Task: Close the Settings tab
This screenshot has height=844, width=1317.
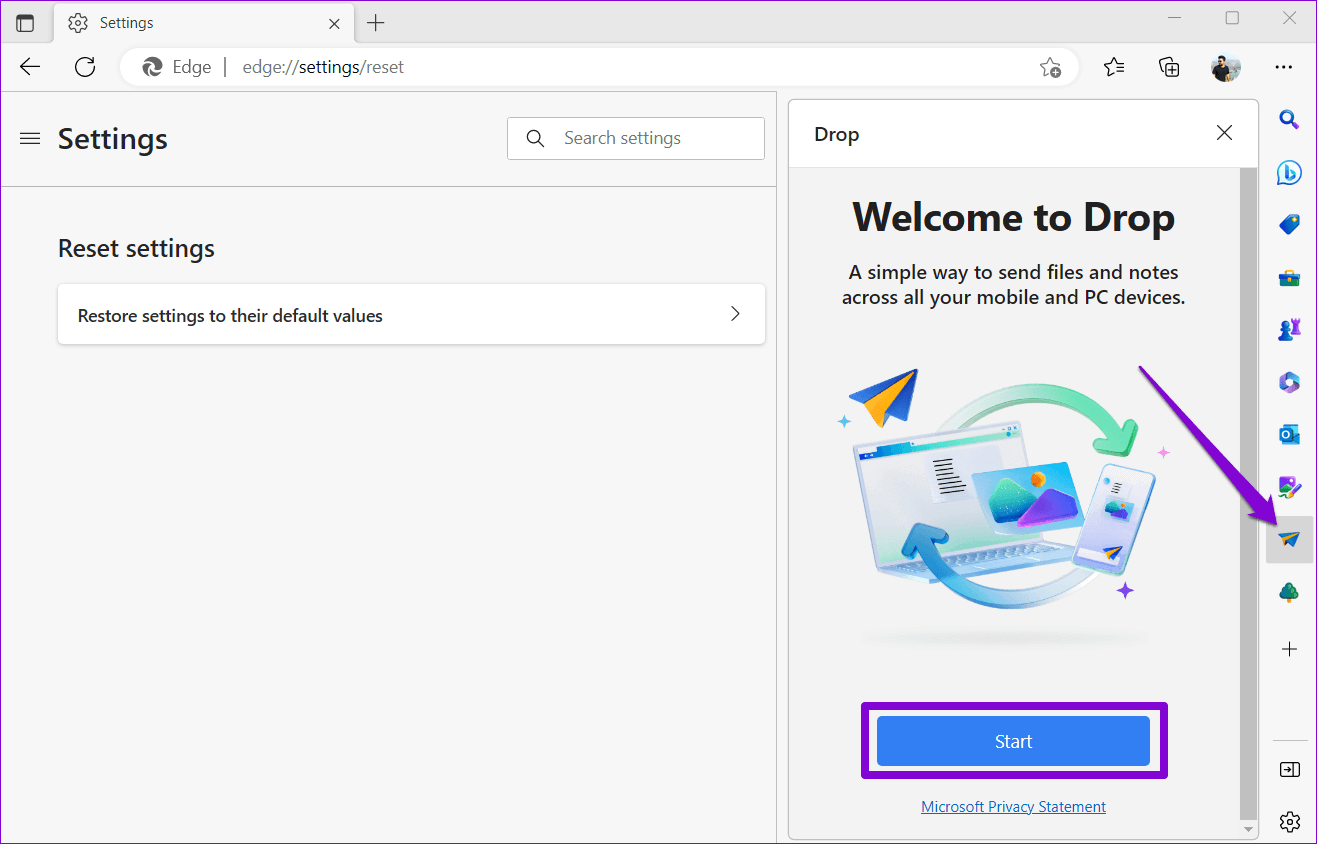Action: [334, 23]
